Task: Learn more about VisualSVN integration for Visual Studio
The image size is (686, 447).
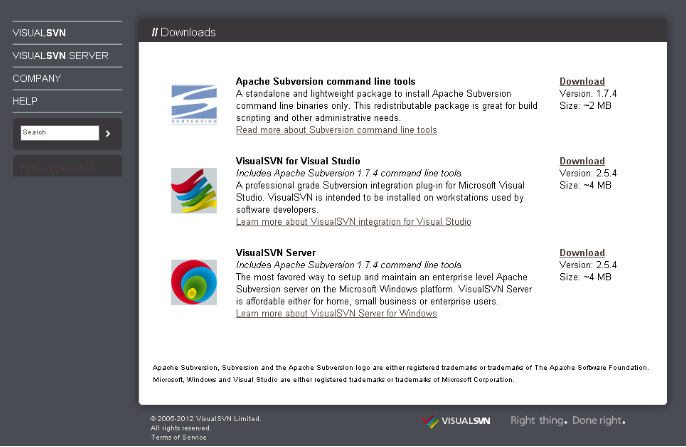Action: click(x=353, y=222)
